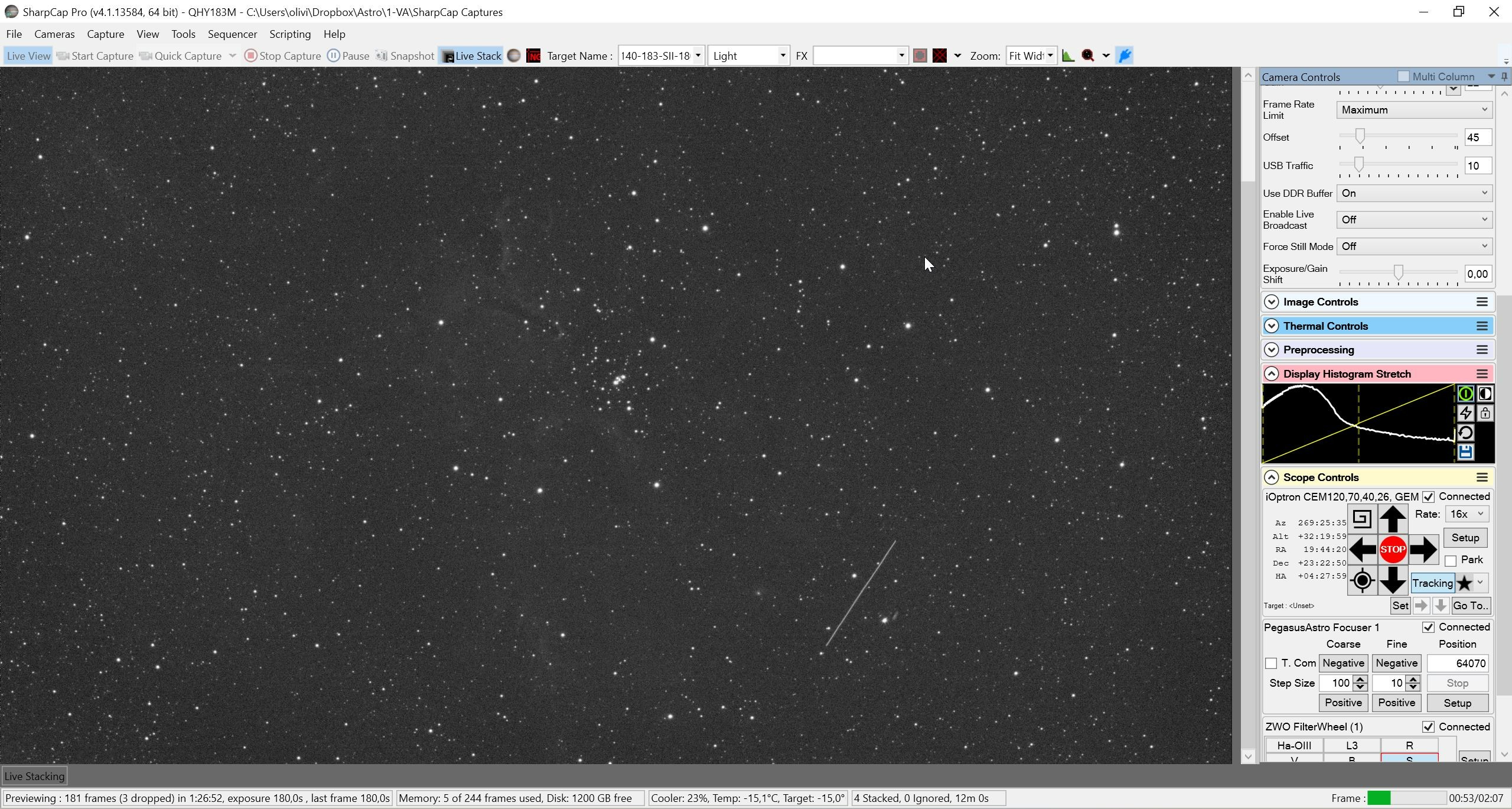Click the Go To.. button
1512x809 pixels.
[1471, 606]
